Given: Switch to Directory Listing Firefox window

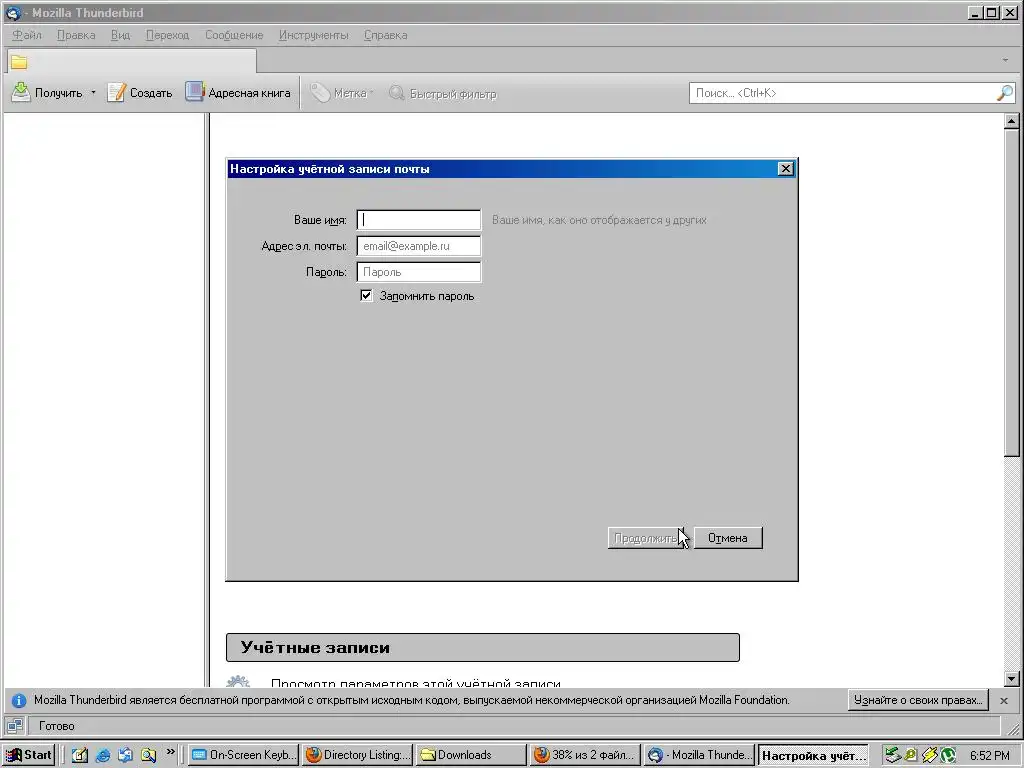Looking at the screenshot, I should [x=358, y=755].
